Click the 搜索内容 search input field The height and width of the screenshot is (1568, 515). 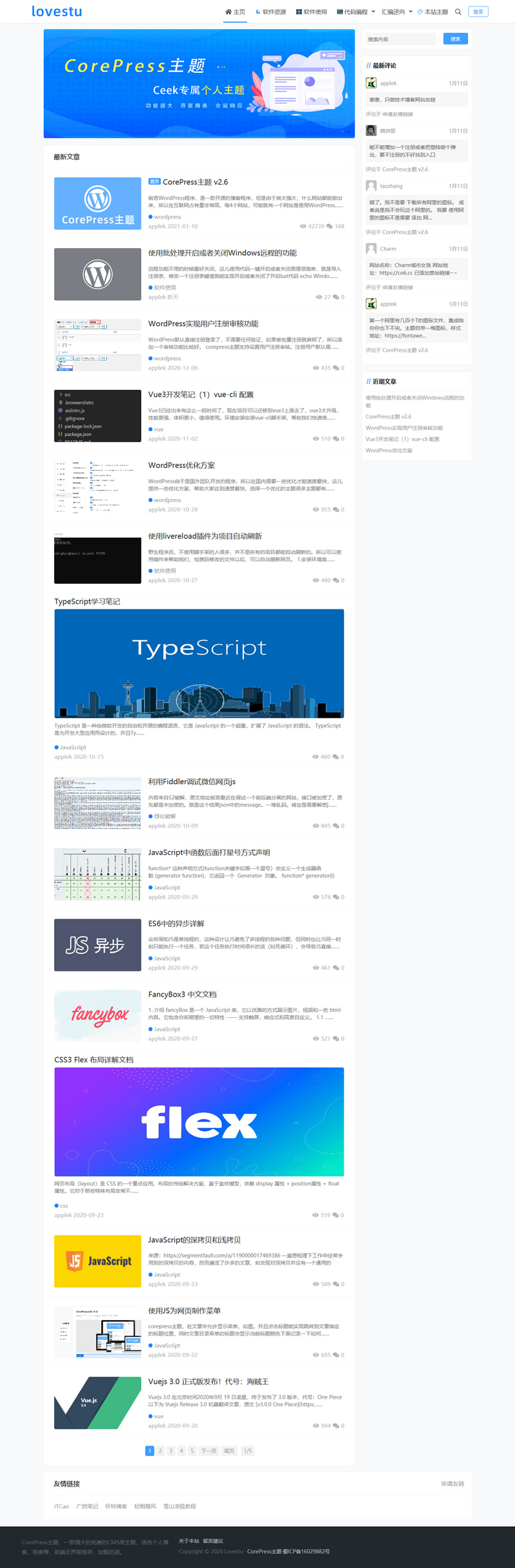coord(400,39)
